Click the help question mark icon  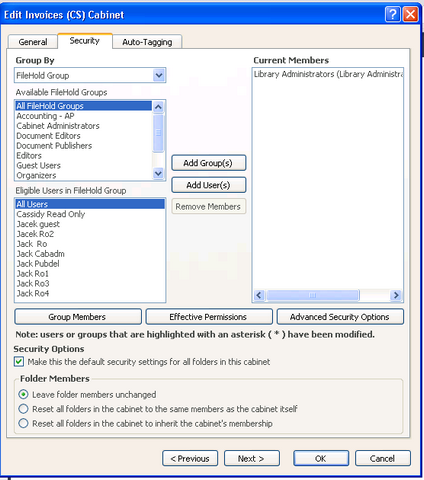[x=393, y=14]
